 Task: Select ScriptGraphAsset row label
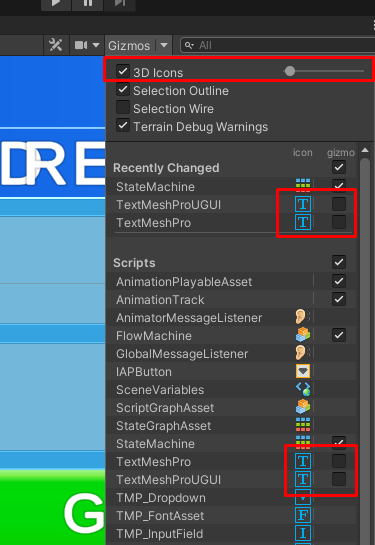coord(165,408)
